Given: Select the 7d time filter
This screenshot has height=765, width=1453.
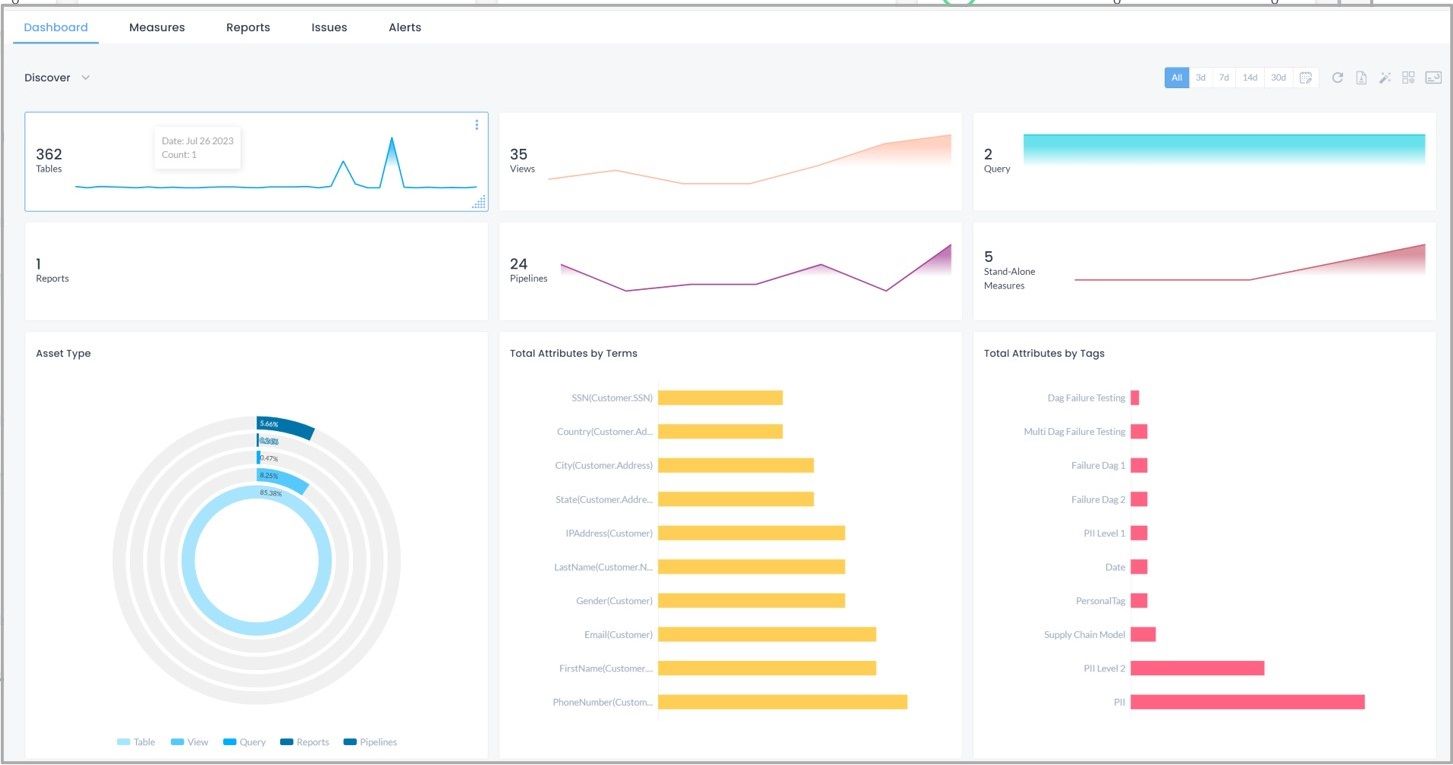Looking at the screenshot, I should (1224, 78).
